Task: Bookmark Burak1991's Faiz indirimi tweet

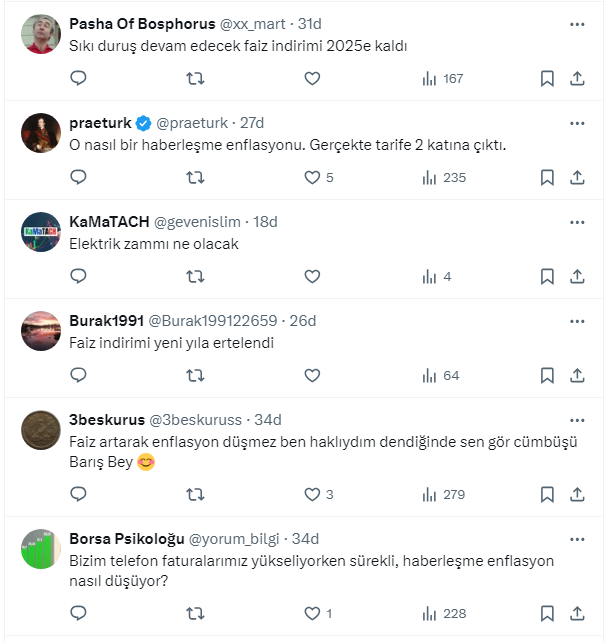Action: point(547,376)
